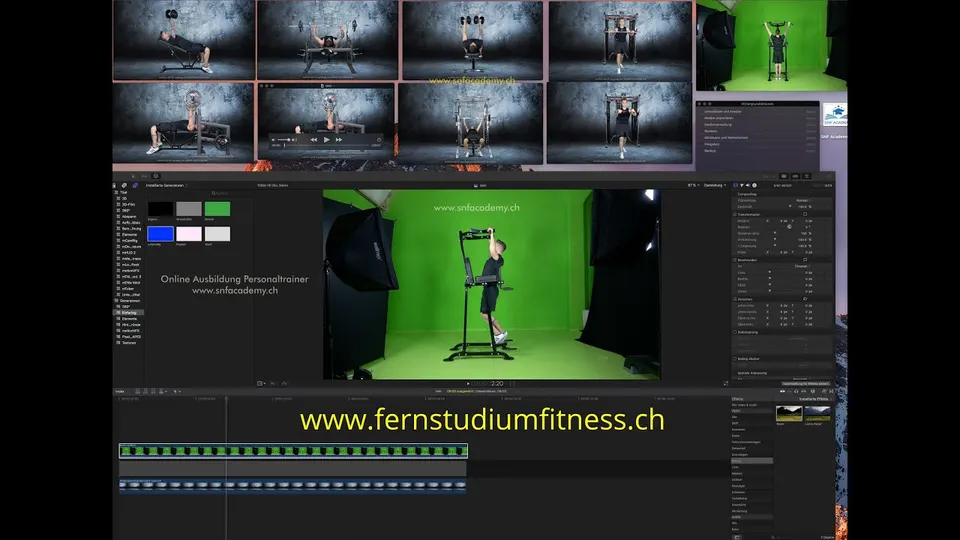960x540 pixels.
Task: Play the video in the QuickTime preview window
Action: pos(326,140)
